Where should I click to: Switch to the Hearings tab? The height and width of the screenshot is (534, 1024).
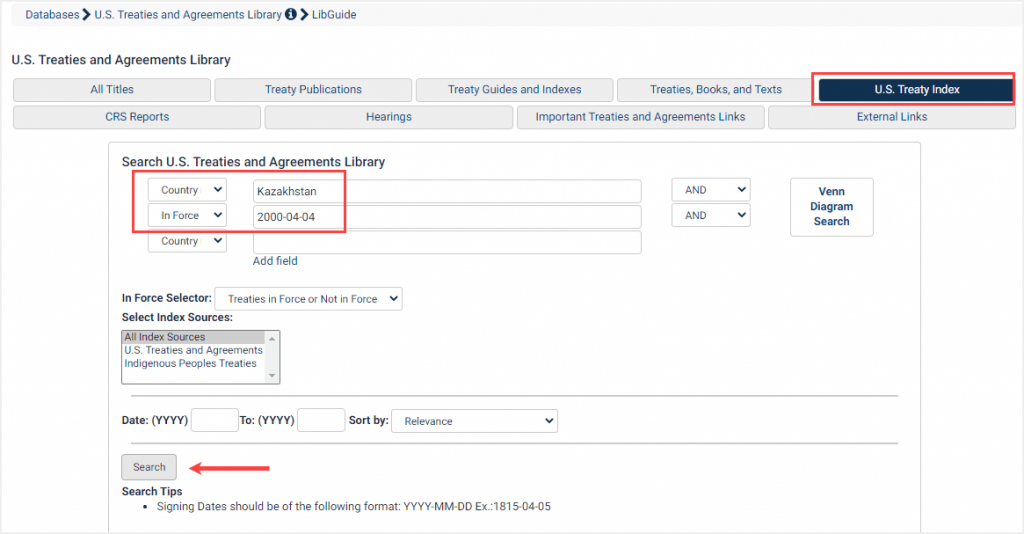pyautogui.click(x=389, y=117)
